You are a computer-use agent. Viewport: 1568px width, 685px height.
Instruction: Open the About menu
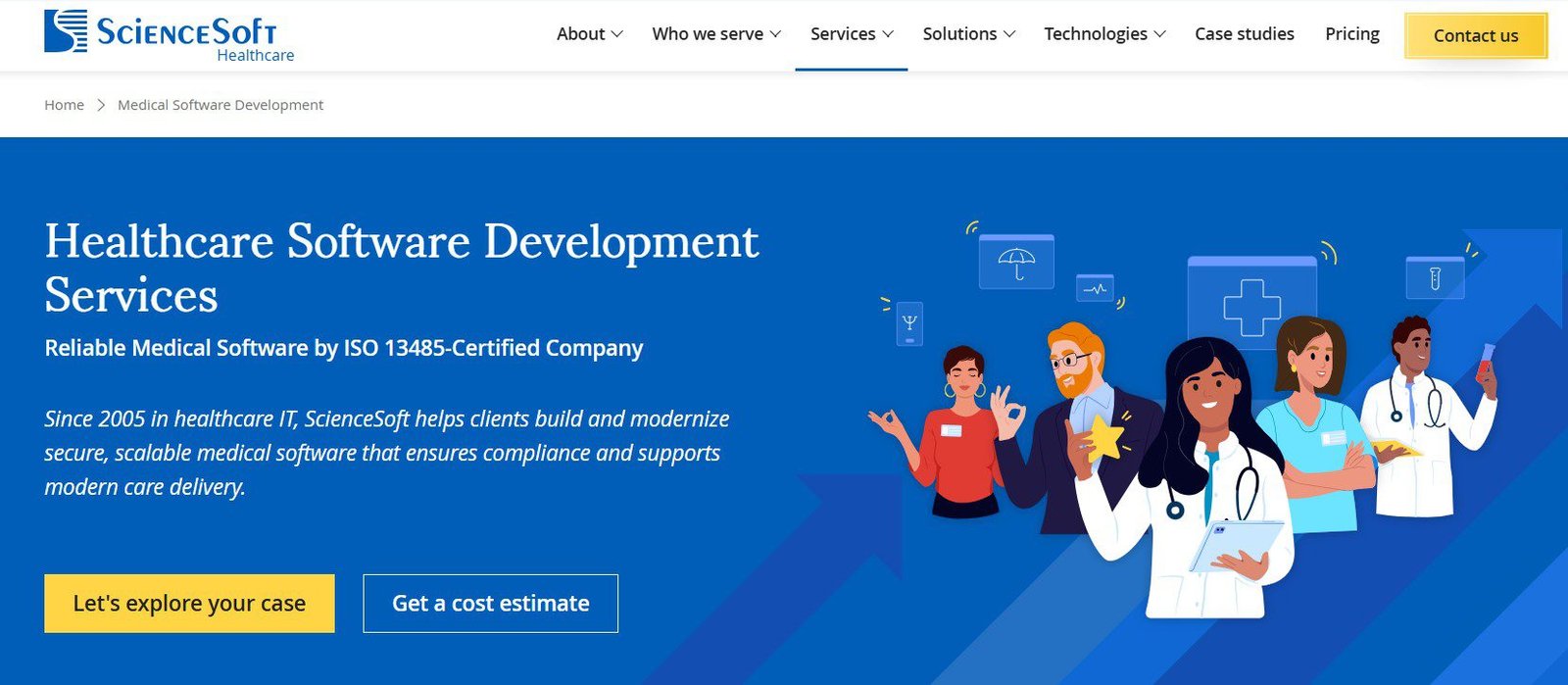point(589,33)
